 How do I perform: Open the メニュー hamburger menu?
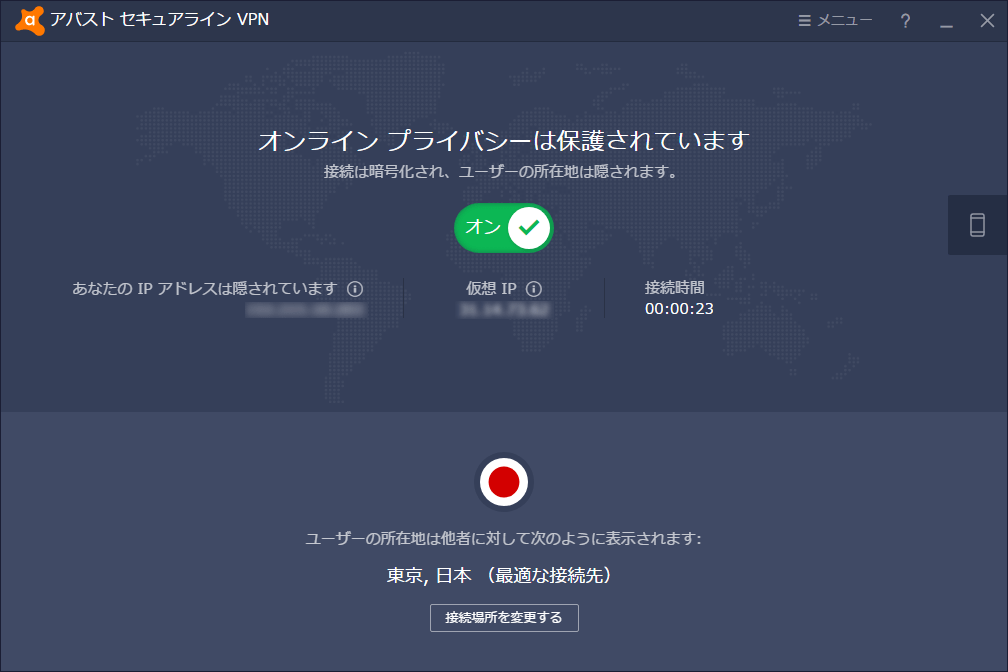tap(835, 21)
